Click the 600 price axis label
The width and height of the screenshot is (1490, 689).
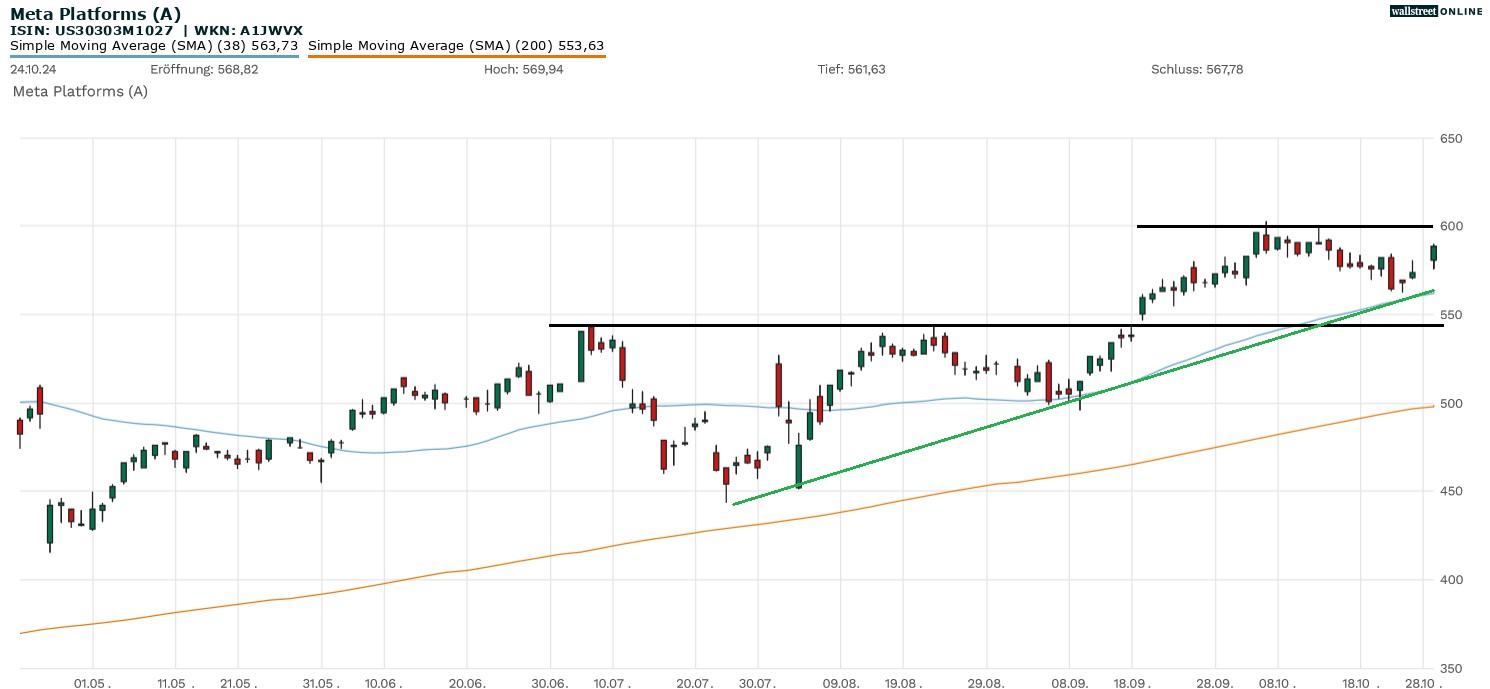tap(1450, 226)
